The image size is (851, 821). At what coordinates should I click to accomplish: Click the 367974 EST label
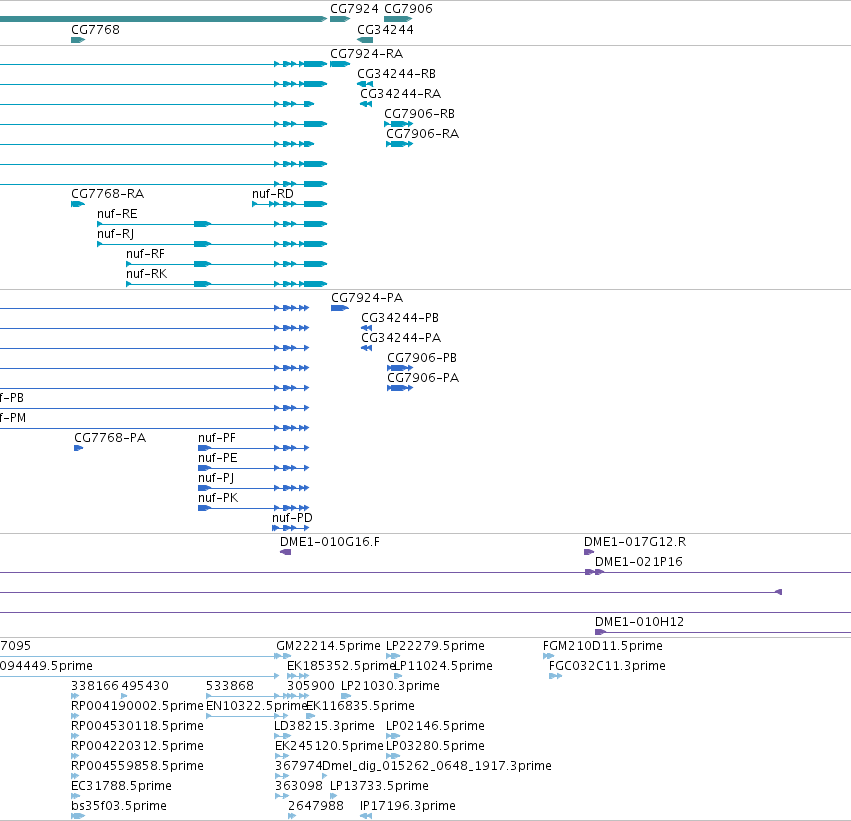[x=298, y=766]
